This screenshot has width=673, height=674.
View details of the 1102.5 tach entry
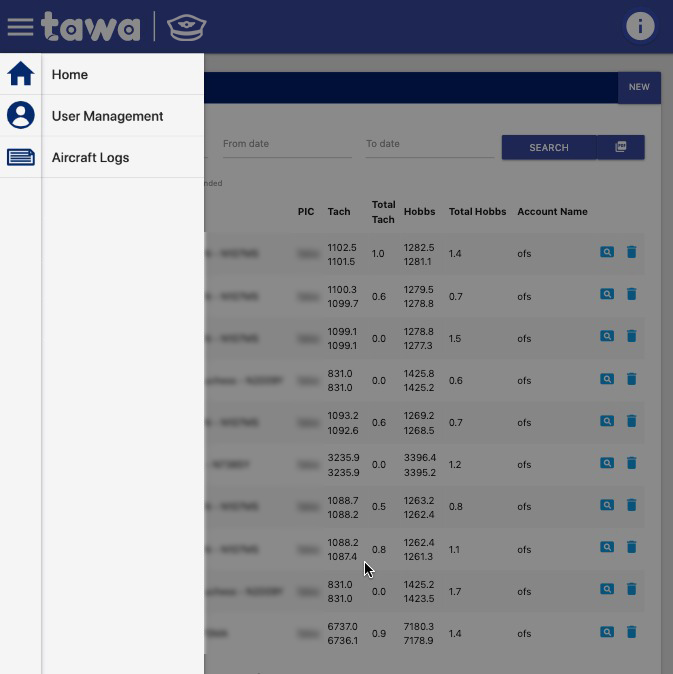point(607,253)
